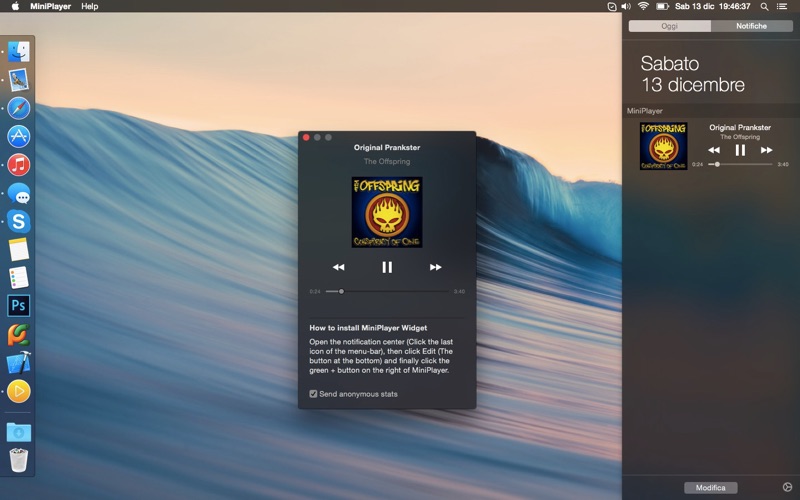The width and height of the screenshot is (800, 500).
Task: Click the battery status icon
Action: pos(662,6)
